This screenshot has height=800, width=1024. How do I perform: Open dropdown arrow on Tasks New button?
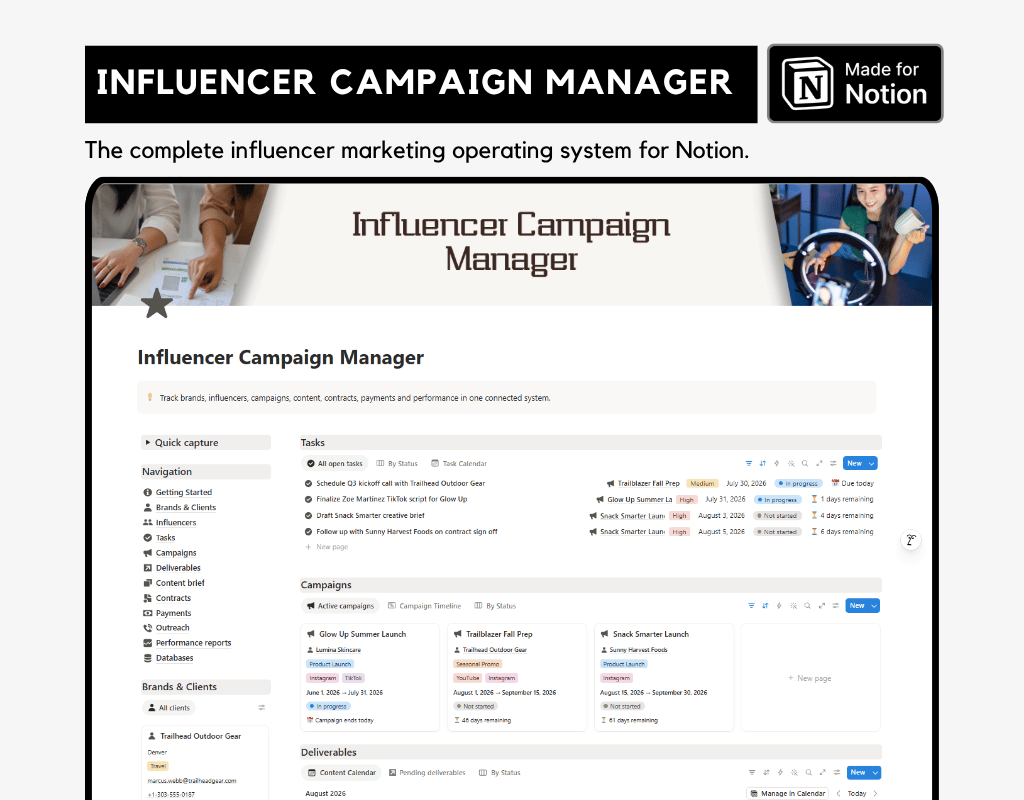pos(872,464)
